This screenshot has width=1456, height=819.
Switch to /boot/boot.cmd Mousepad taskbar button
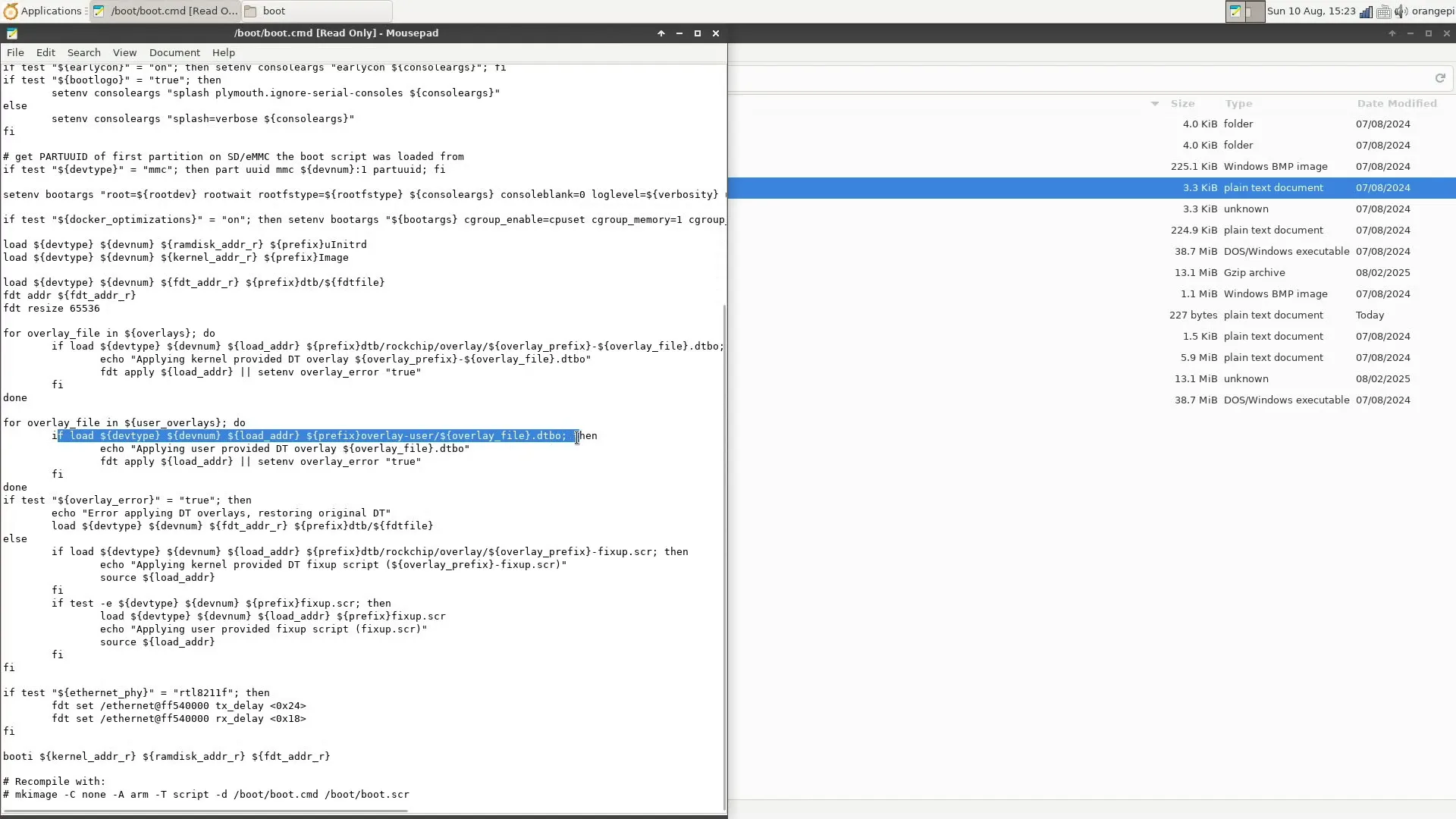tap(165, 11)
